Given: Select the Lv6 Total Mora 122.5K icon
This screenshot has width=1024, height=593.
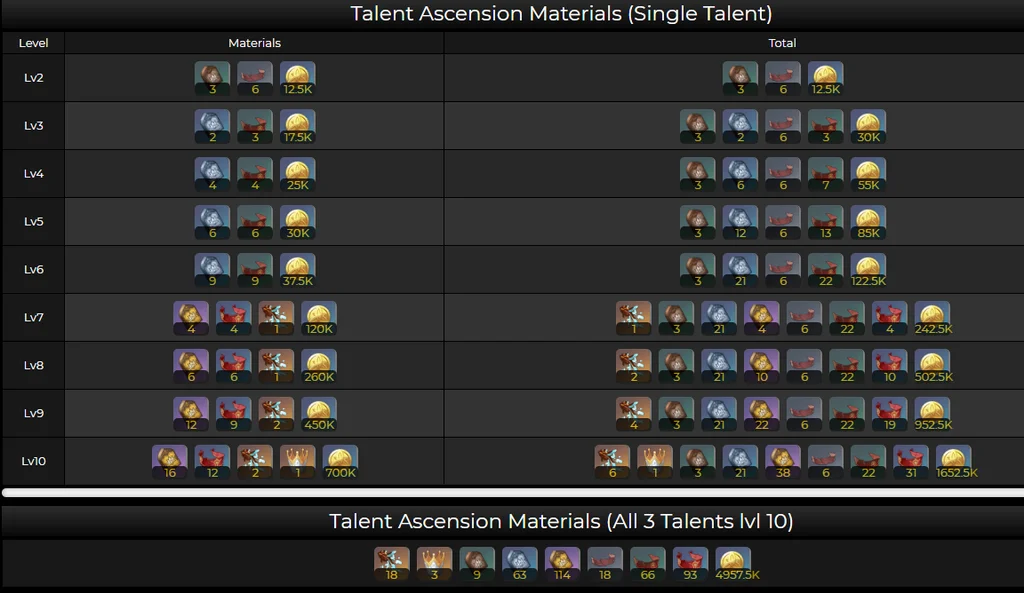Looking at the screenshot, I should point(868,270).
